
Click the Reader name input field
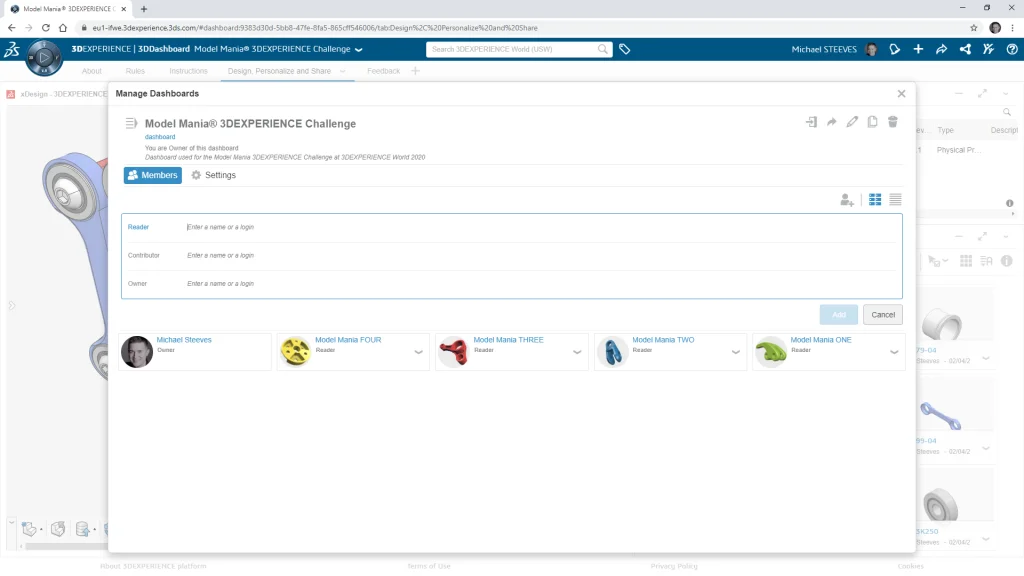542,227
